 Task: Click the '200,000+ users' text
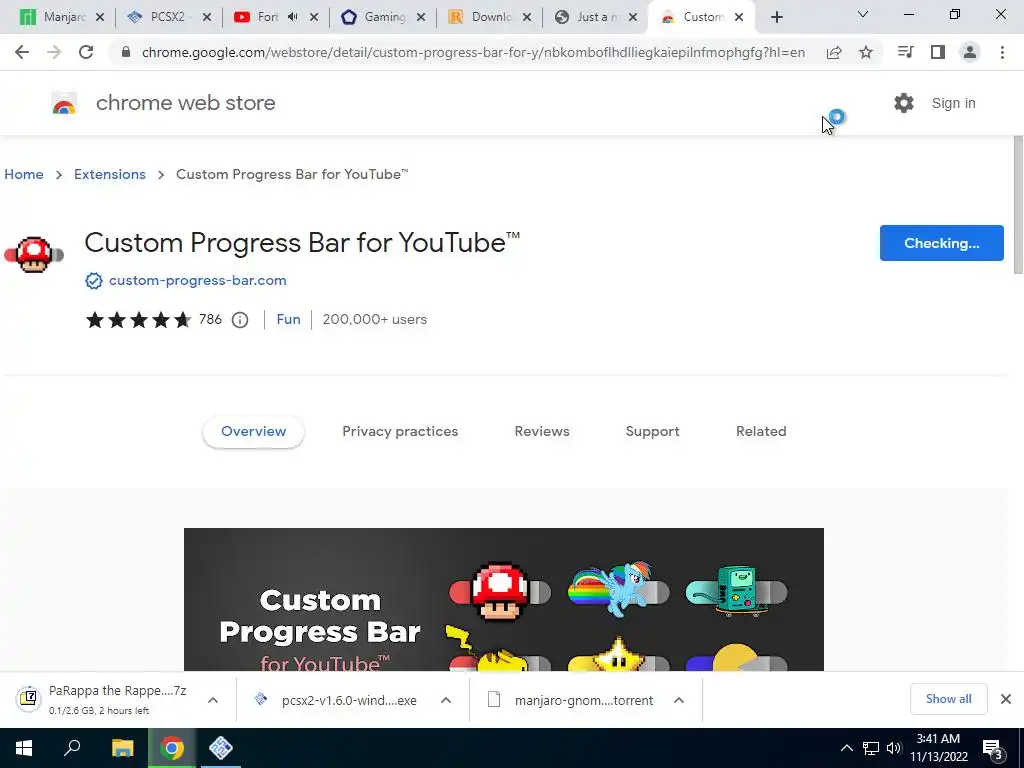374,319
